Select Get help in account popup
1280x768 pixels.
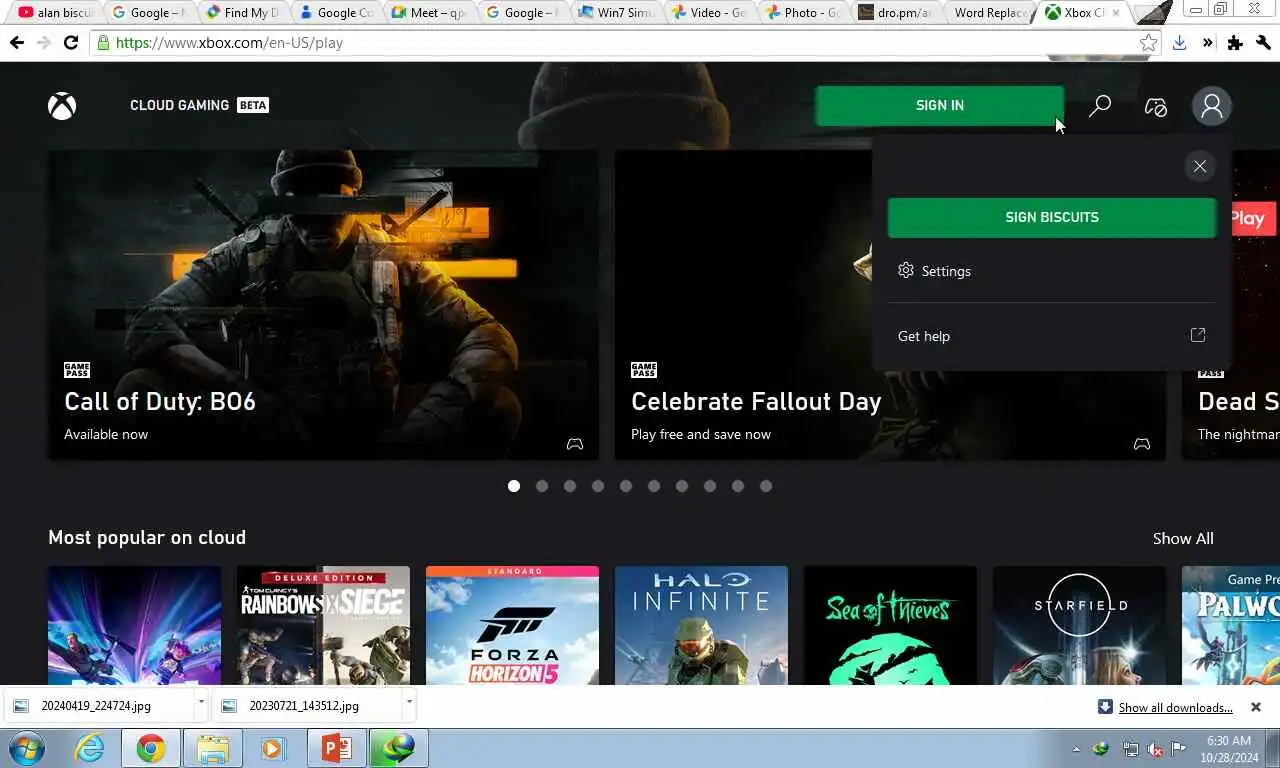[1052, 336]
